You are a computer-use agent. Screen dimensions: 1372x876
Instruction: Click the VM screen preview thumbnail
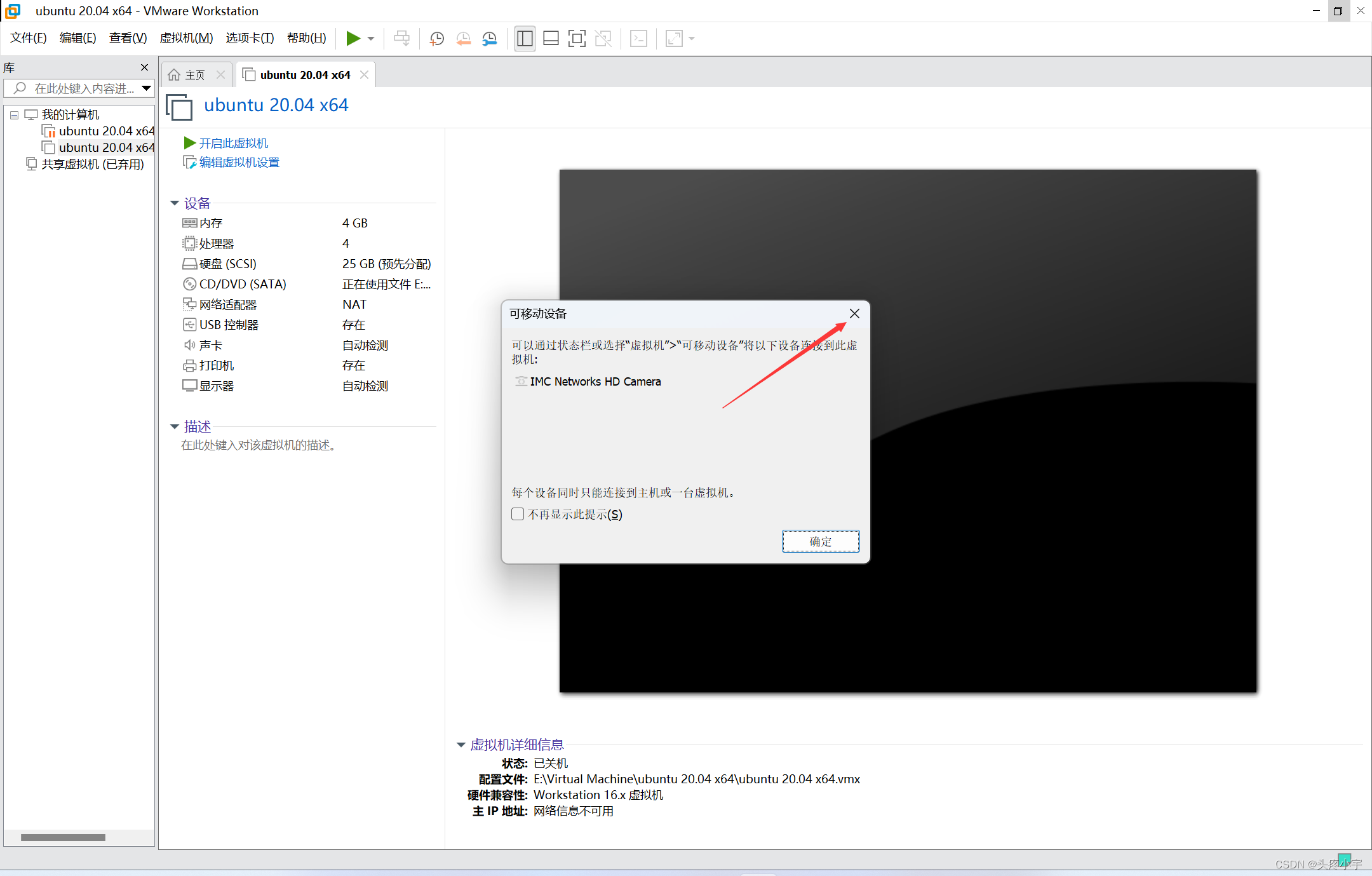click(908, 431)
